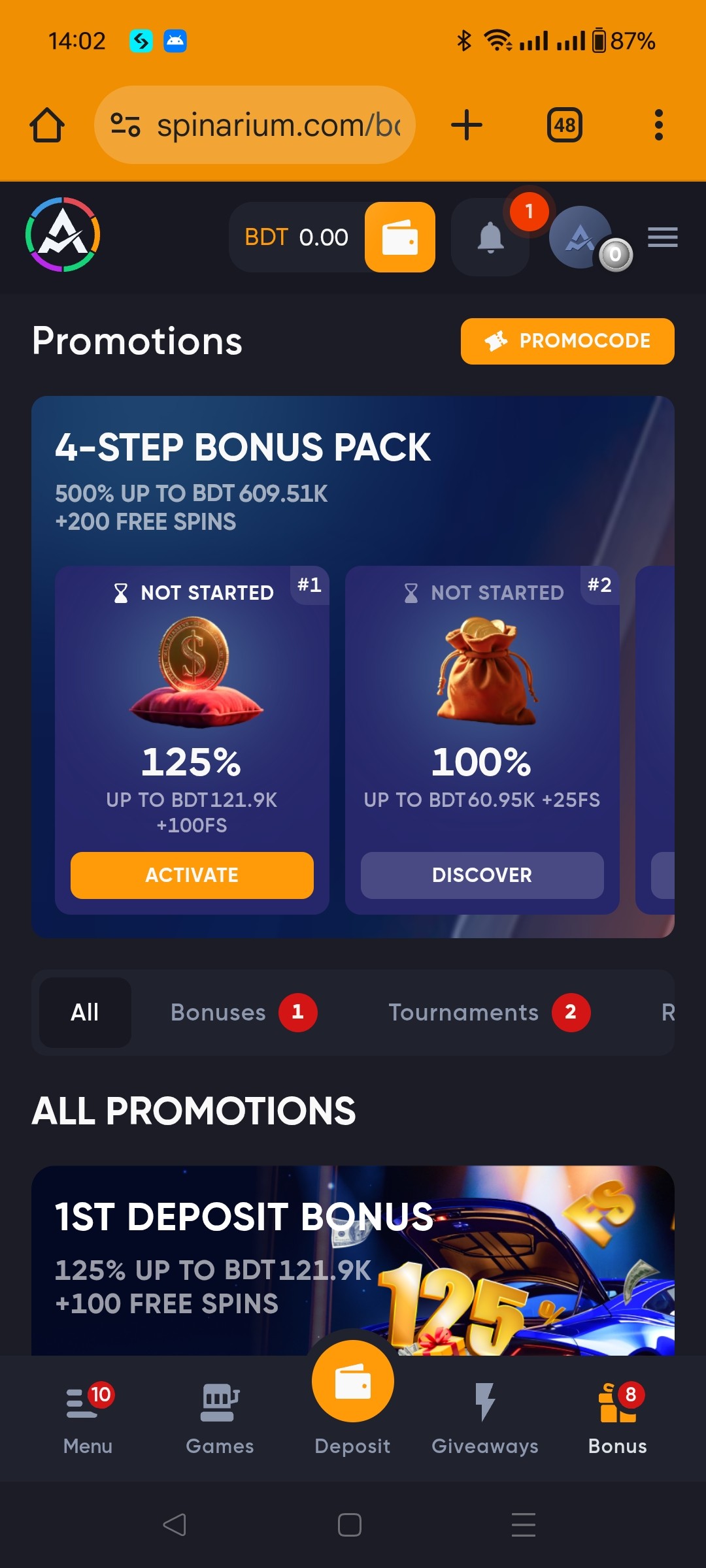The height and width of the screenshot is (1568, 706).
Task: Open Menu in bottom navigation bar
Action: pyautogui.click(x=88, y=1419)
